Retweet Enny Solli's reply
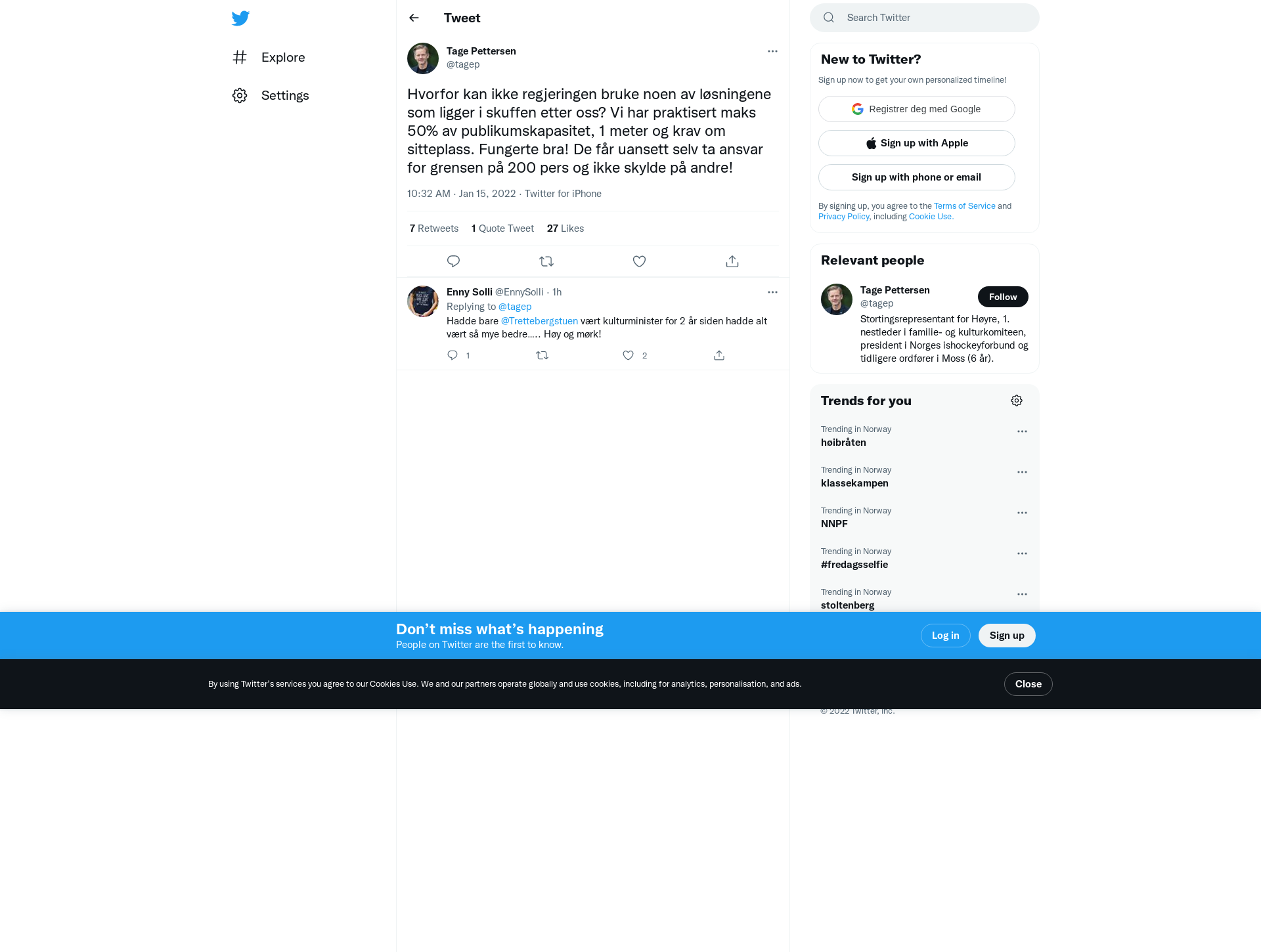 [542, 355]
